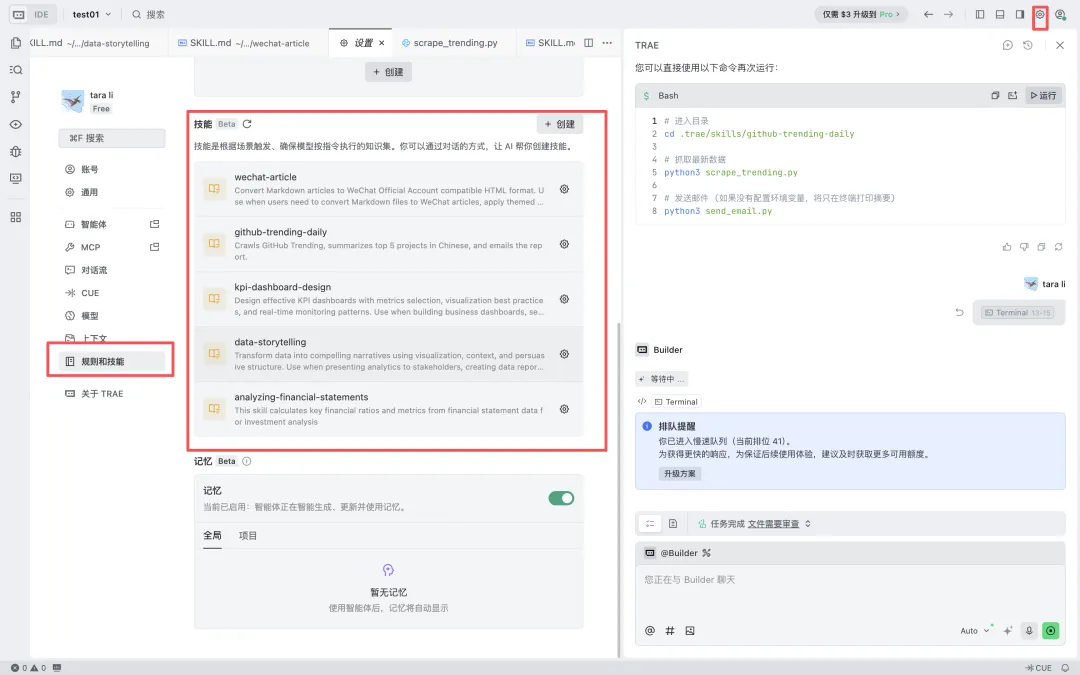This screenshot has height=675, width=1080.
Task: Click + 创建 button in skills section
Action: pyautogui.click(x=560, y=124)
